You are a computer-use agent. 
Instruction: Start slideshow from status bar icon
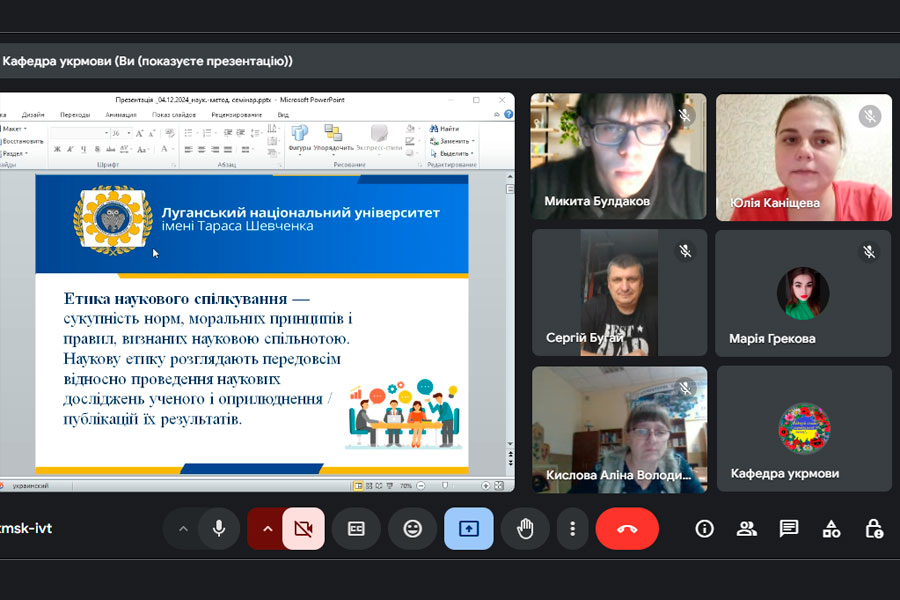(390, 486)
